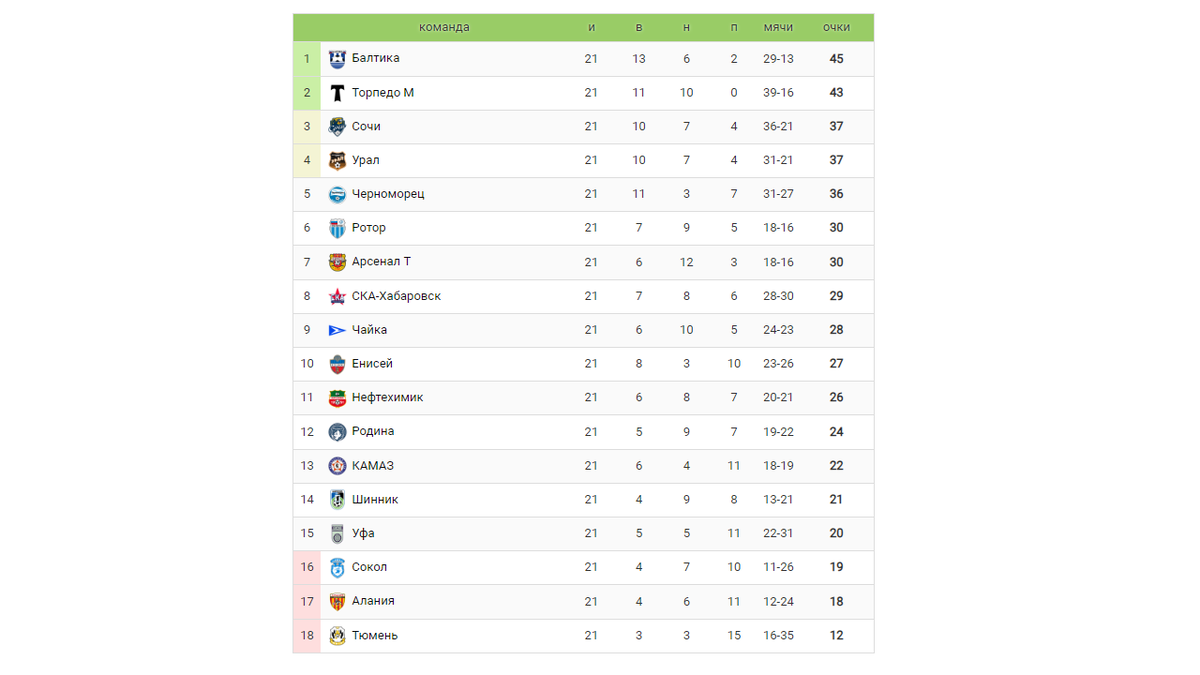Click the Шинник club logo
Image resolution: width=1200 pixels, height=675 pixels.
point(337,500)
